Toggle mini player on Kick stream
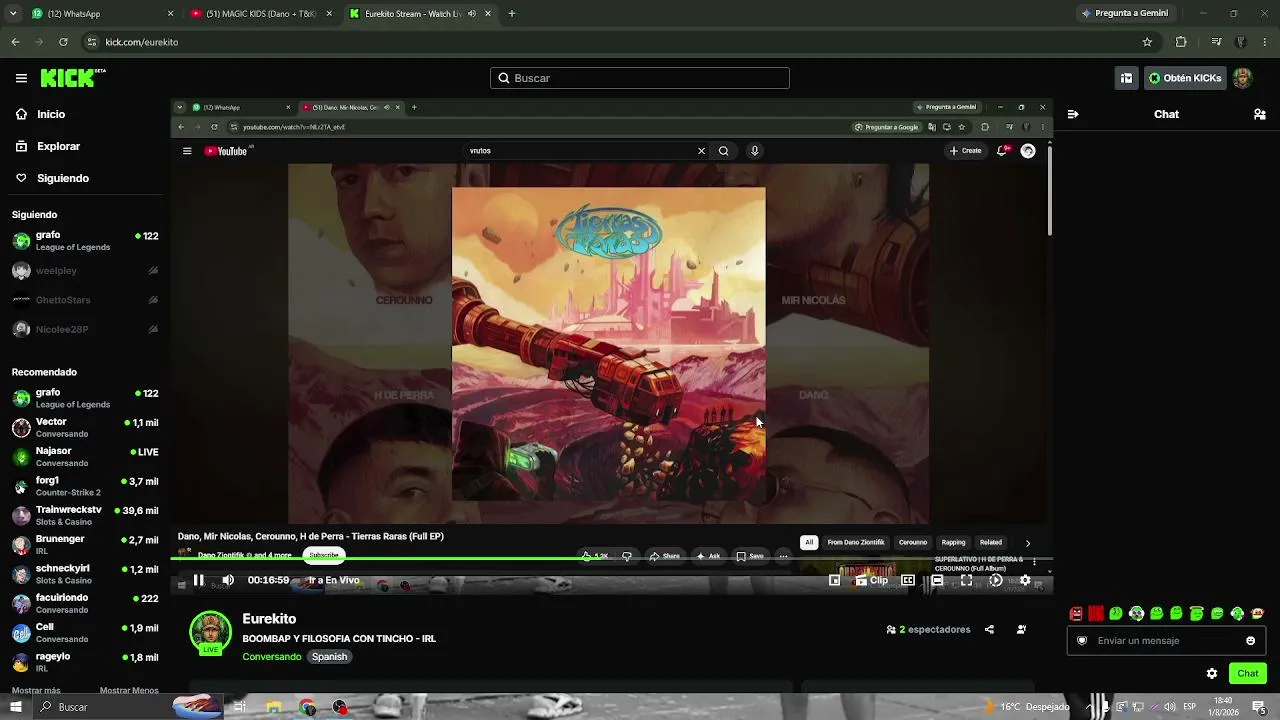This screenshot has height=720, width=1280. [835, 580]
